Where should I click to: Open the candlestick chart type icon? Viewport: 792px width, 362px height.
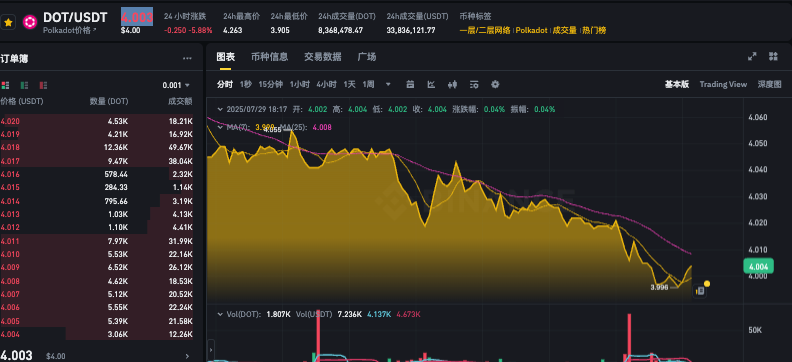pos(453,84)
